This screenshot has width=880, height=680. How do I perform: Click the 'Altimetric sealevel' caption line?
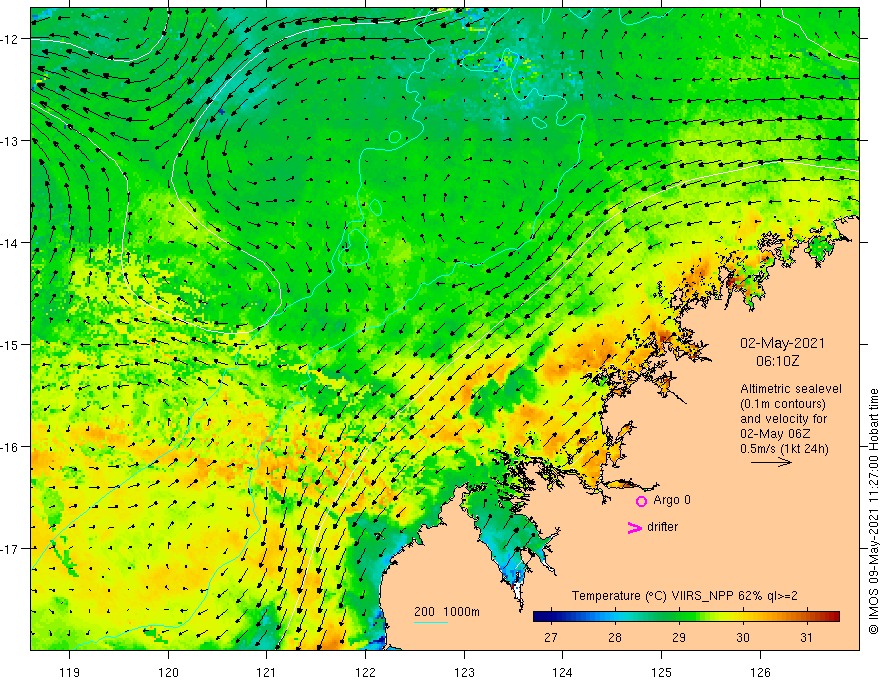(x=791, y=389)
